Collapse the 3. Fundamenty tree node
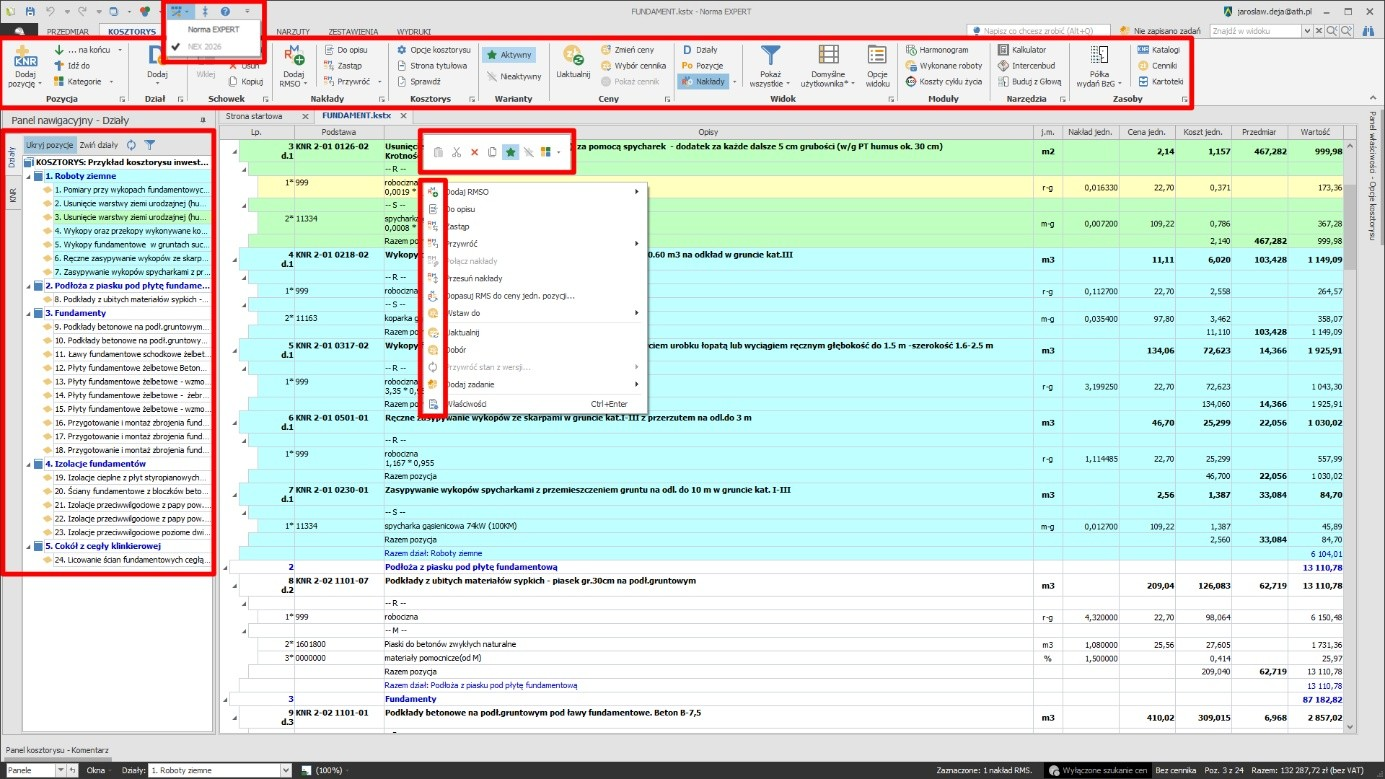The width and height of the screenshot is (1385, 779). click(x=28, y=313)
